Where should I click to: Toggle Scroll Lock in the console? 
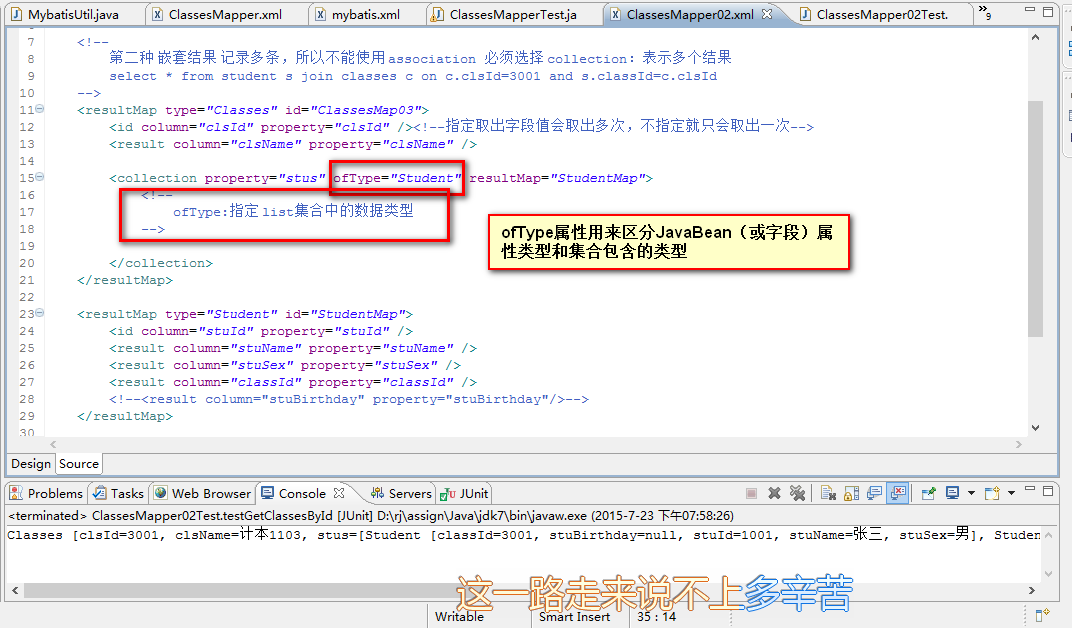[x=851, y=493]
